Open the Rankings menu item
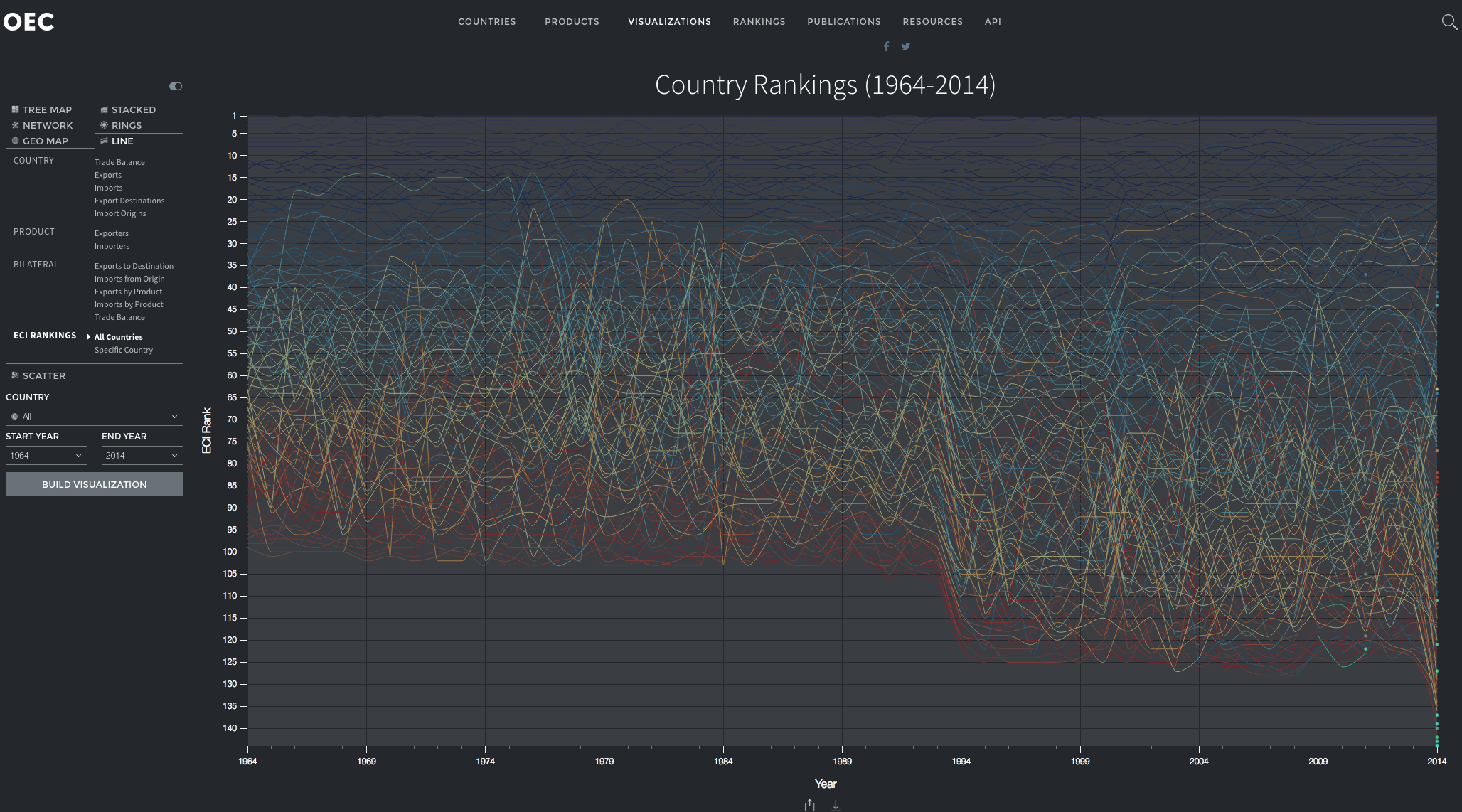1462x812 pixels. [x=759, y=22]
